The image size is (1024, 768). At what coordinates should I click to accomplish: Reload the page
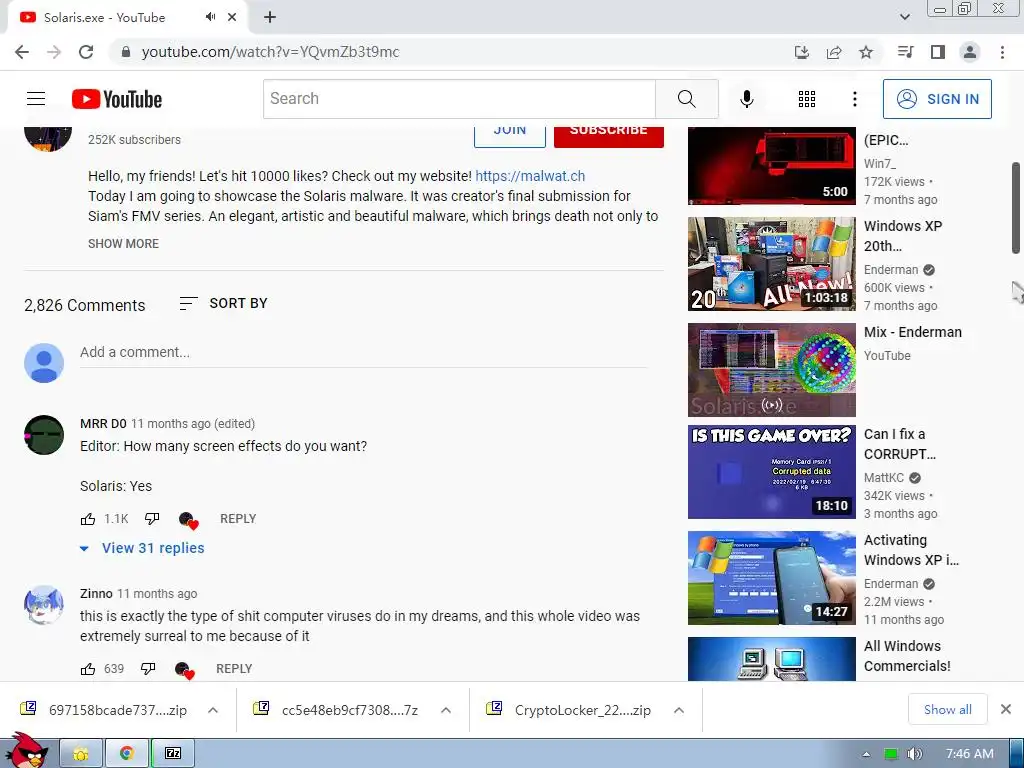coord(86,52)
